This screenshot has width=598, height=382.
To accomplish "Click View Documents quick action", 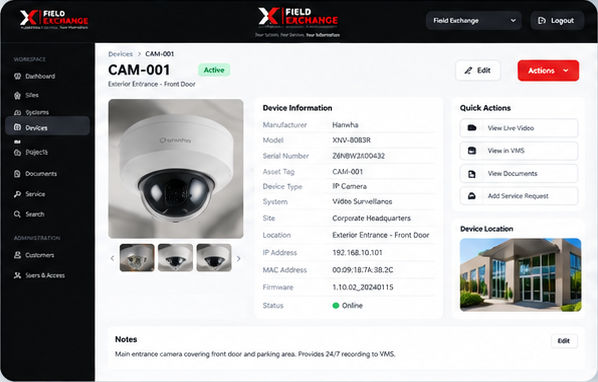I will pos(519,174).
